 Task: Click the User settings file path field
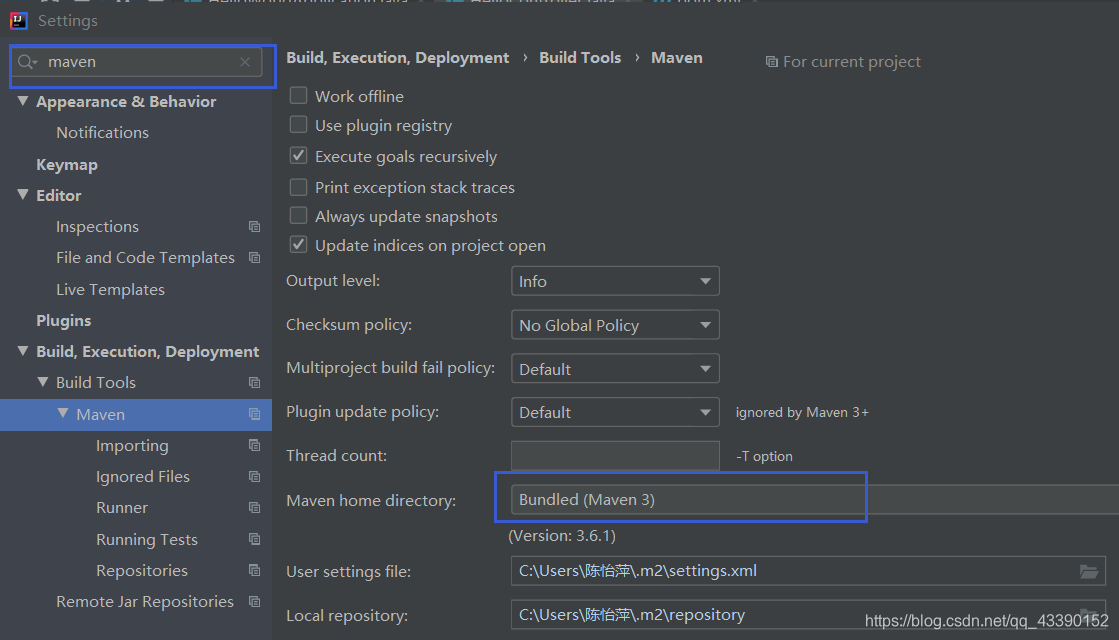coord(808,572)
